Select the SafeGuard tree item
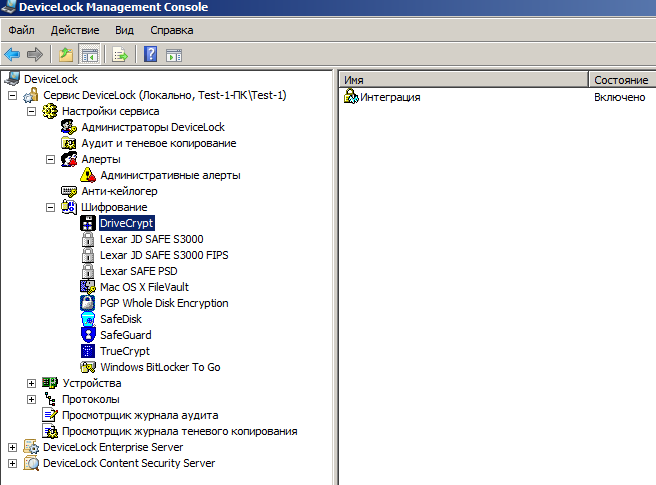 pyautogui.click(x=126, y=335)
